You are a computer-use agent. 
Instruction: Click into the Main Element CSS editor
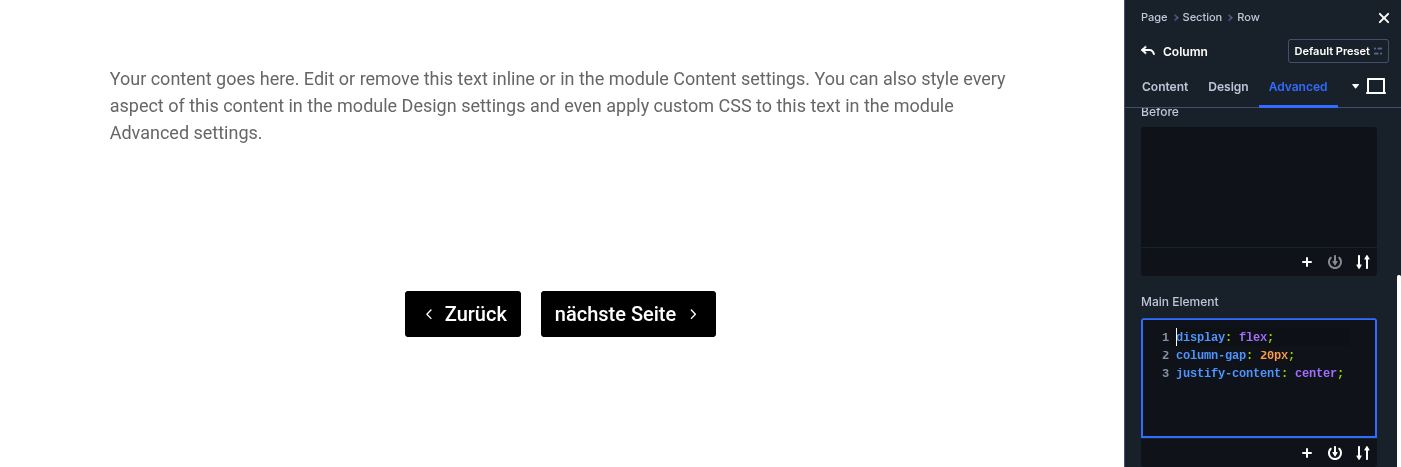1258,400
